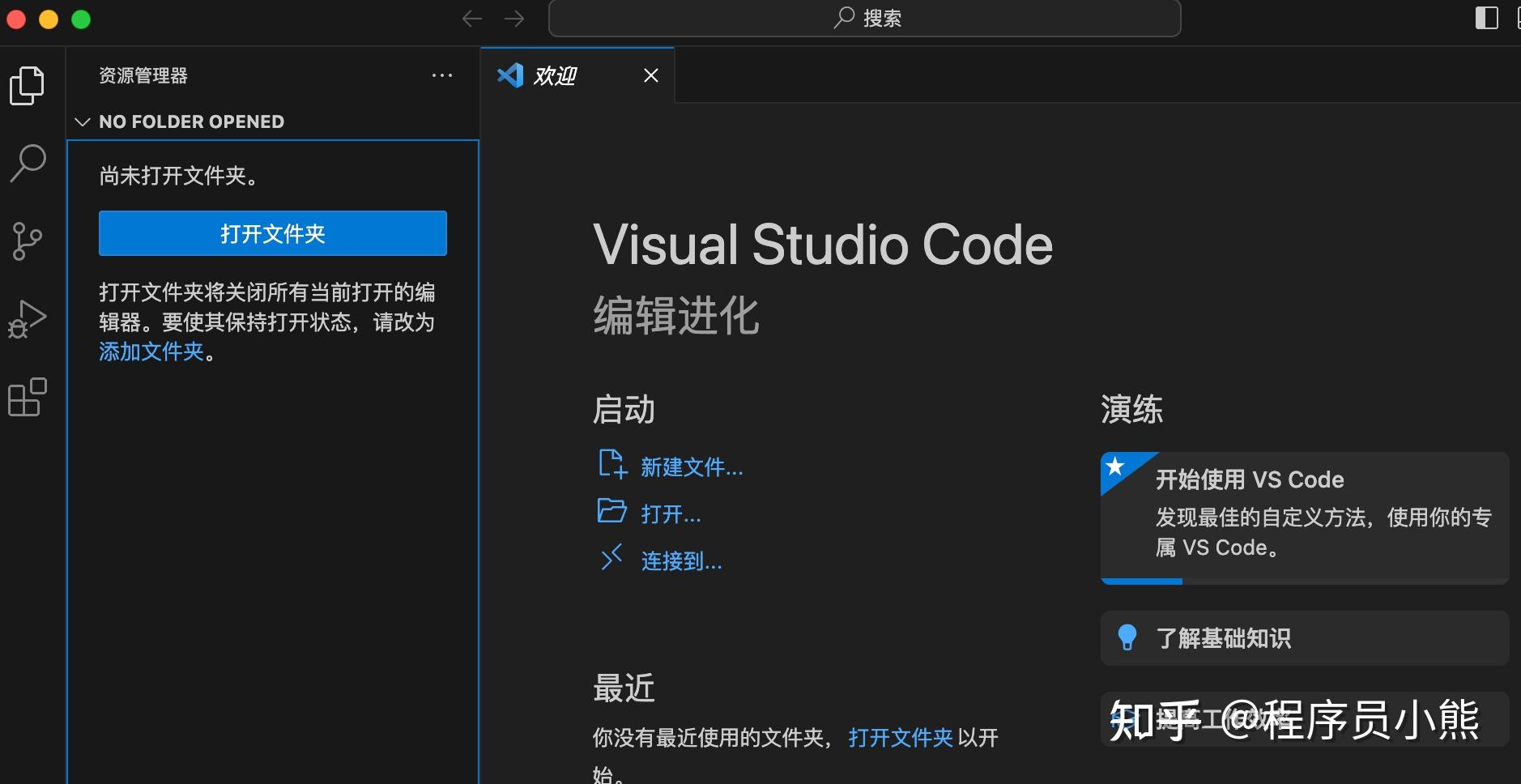Click the navigate back arrow
Viewport: 1521px width, 784px height.
[x=472, y=18]
